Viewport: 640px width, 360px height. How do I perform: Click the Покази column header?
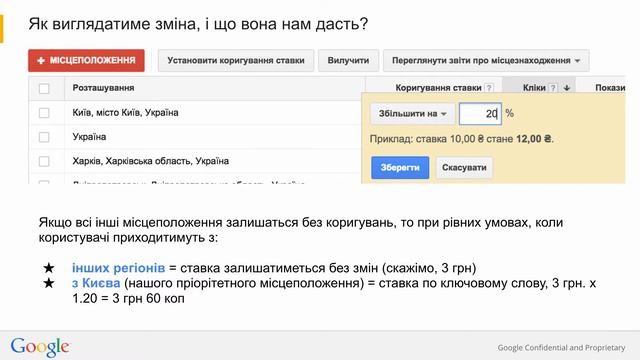pos(610,88)
